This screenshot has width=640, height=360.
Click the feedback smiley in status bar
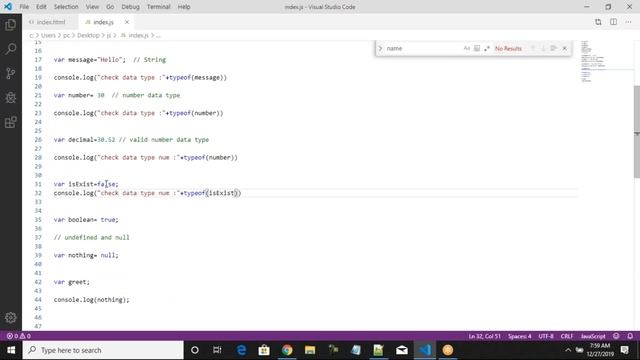616,336
